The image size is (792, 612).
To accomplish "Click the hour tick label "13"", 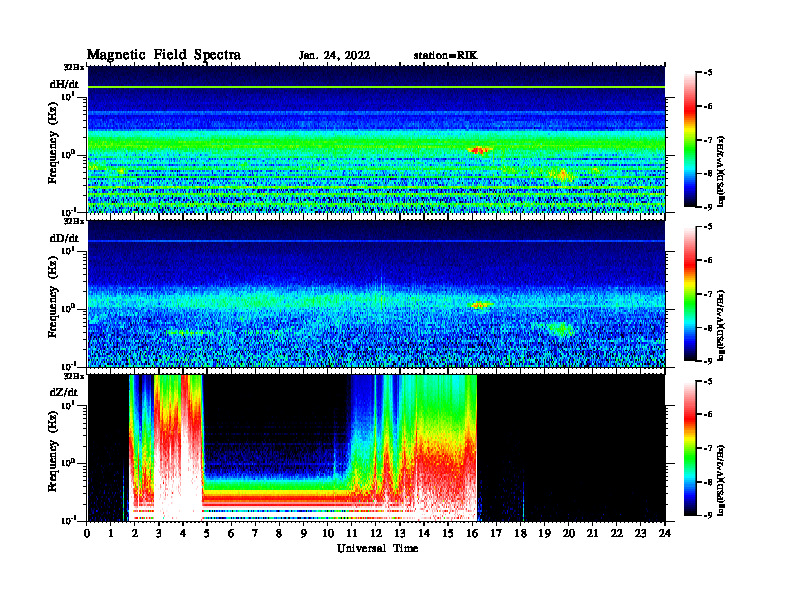I will click(x=400, y=533).
